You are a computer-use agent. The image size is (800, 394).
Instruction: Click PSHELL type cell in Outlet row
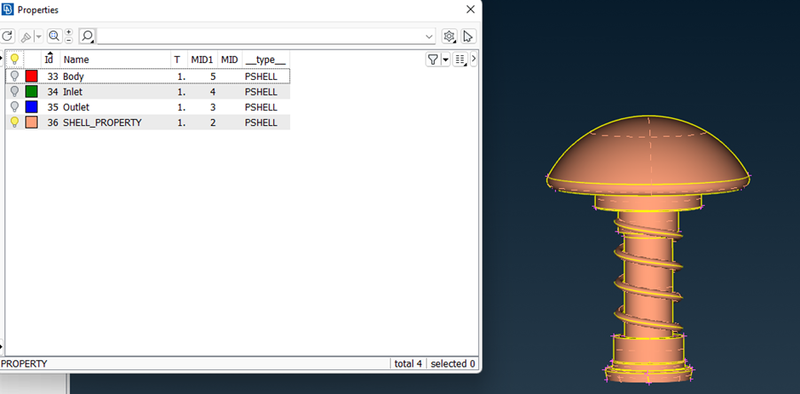(261, 107)
